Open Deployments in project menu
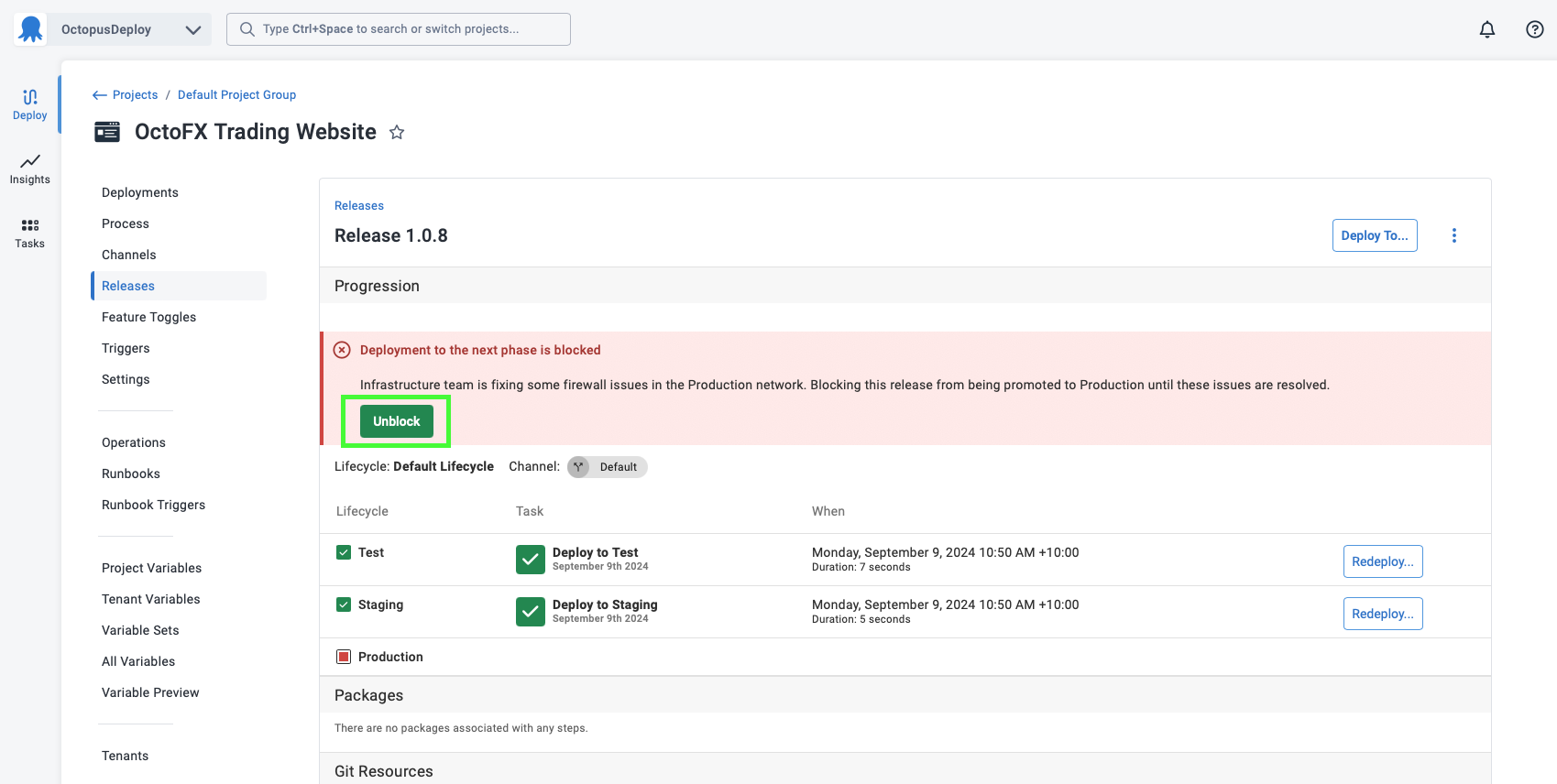This screenshot has height=784, width=1557. 140,192
